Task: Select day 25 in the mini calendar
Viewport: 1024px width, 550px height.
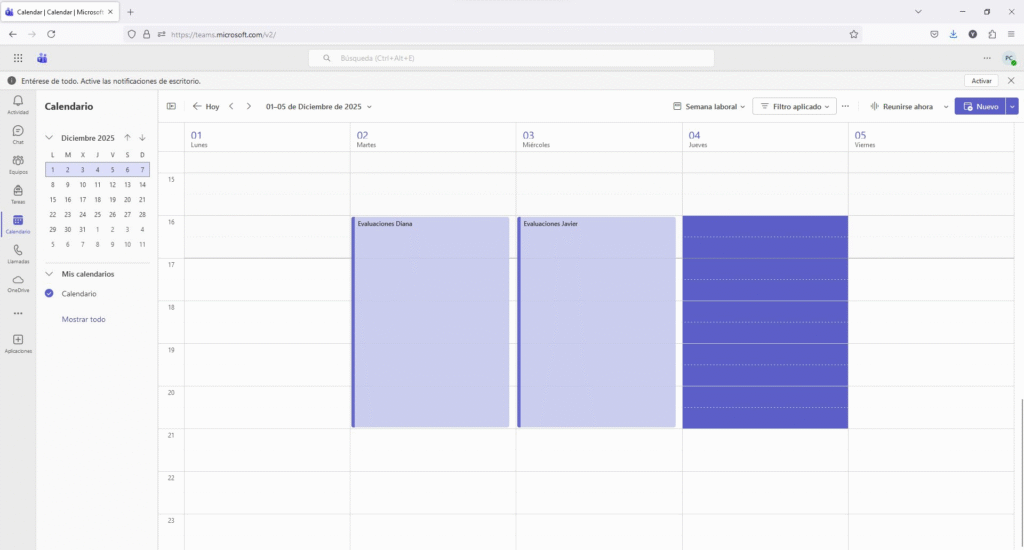Action: tap(97, 214)
